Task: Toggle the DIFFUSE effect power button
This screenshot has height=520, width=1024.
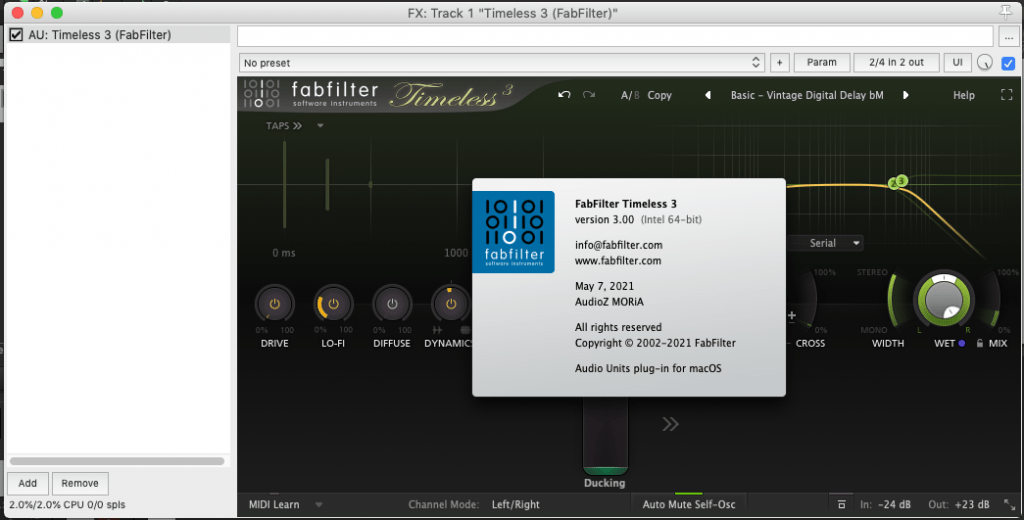Action: point(392,304)
